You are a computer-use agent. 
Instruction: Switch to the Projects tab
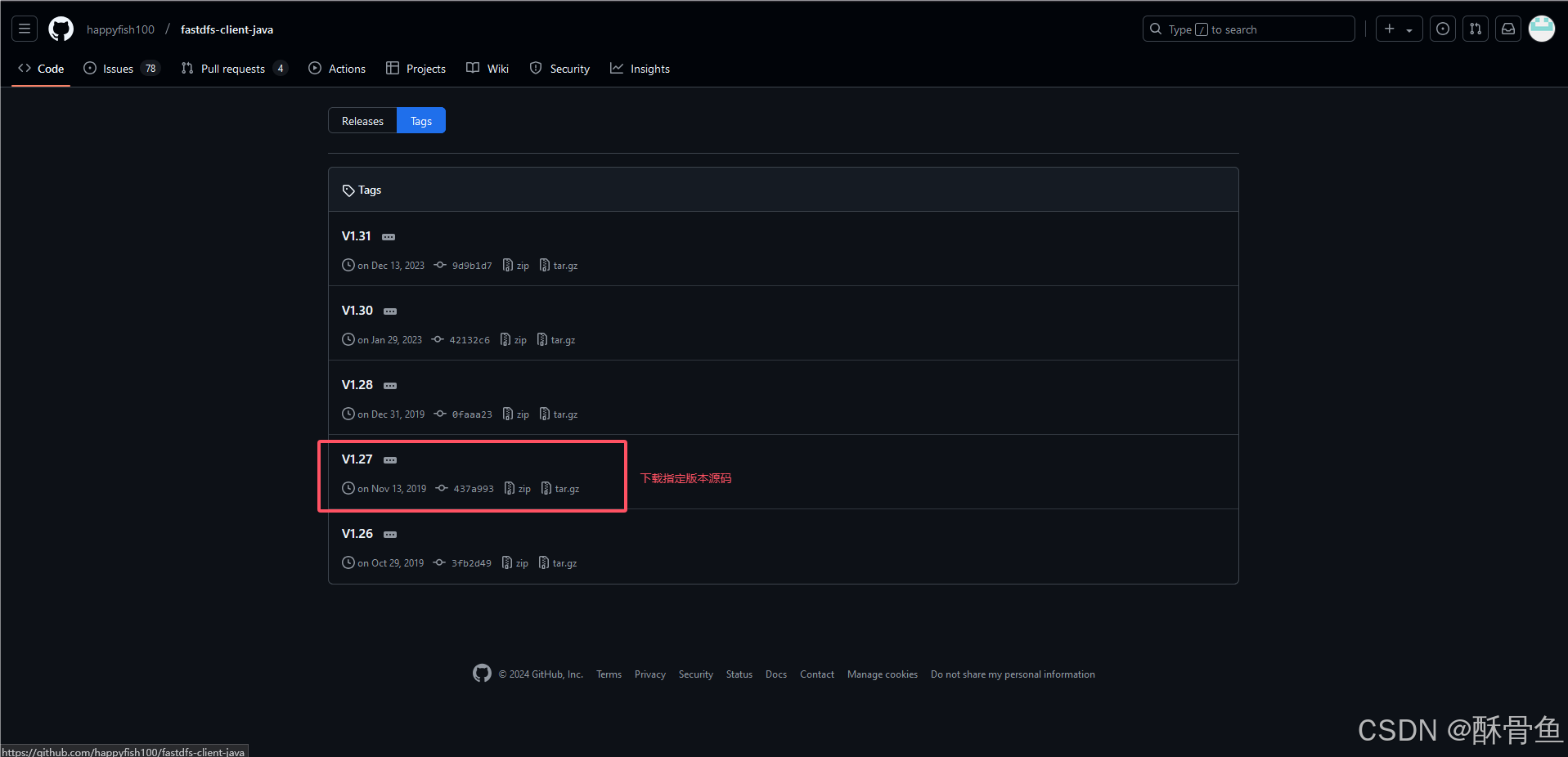[x=416, y=69]
